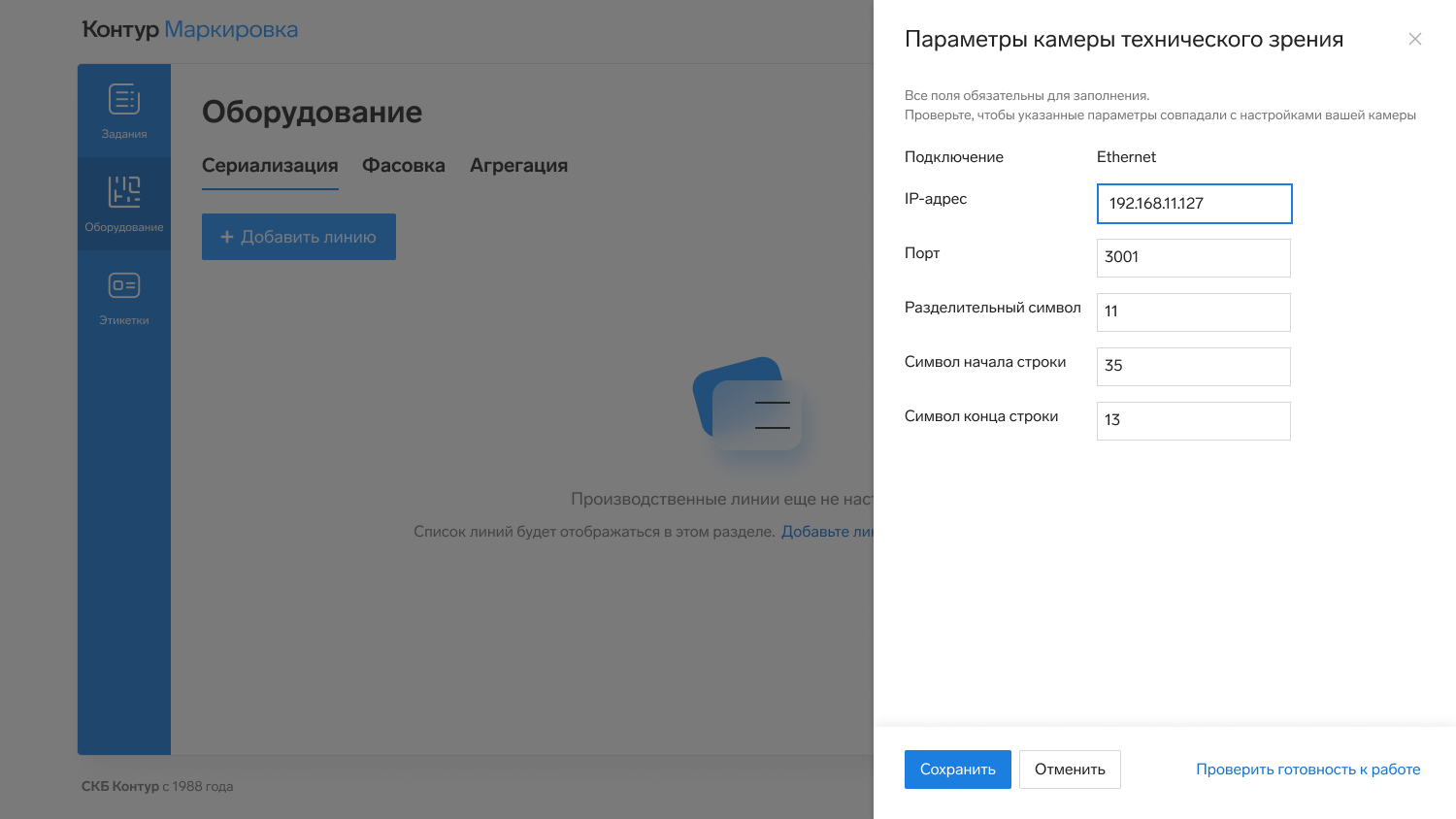Image resolution: width=1456 pixels, height=819 pixels.
Task: Open the Задания sidebar icon
Action: 124,111
